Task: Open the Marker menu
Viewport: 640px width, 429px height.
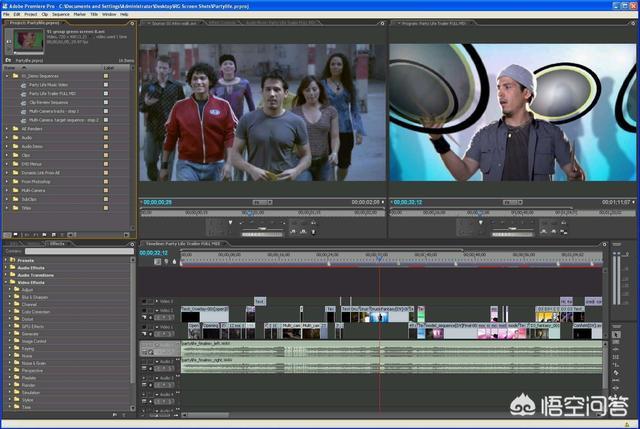Action: [80, 14]
